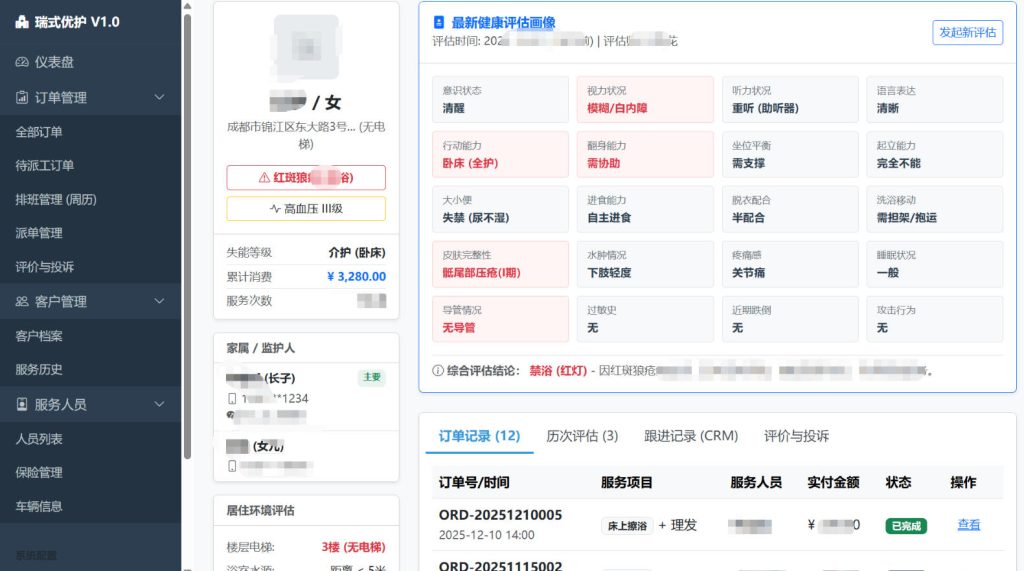Click order number ORD-20251210005
The height and width of the screenshot is (571, 1024).
click(x=500, y=515)
